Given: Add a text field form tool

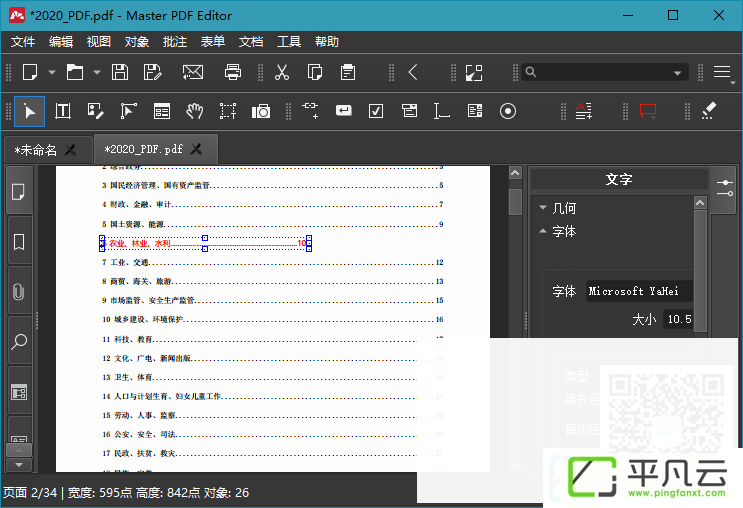Looking at the screenshot, I should pos(442,111).
